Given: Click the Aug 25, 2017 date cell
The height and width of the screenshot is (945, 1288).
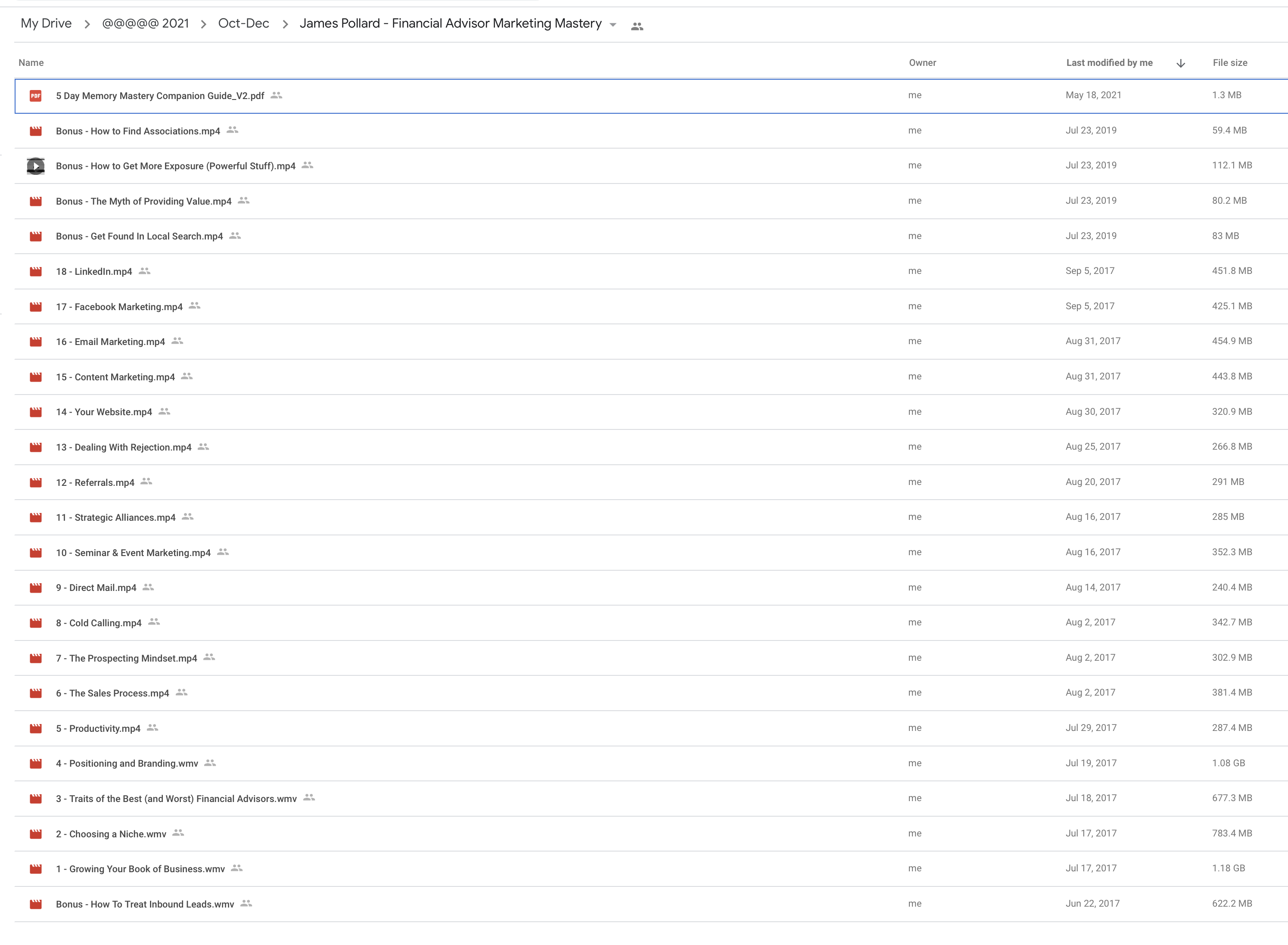Looking at the screenshot, I should coord(1093,447).
